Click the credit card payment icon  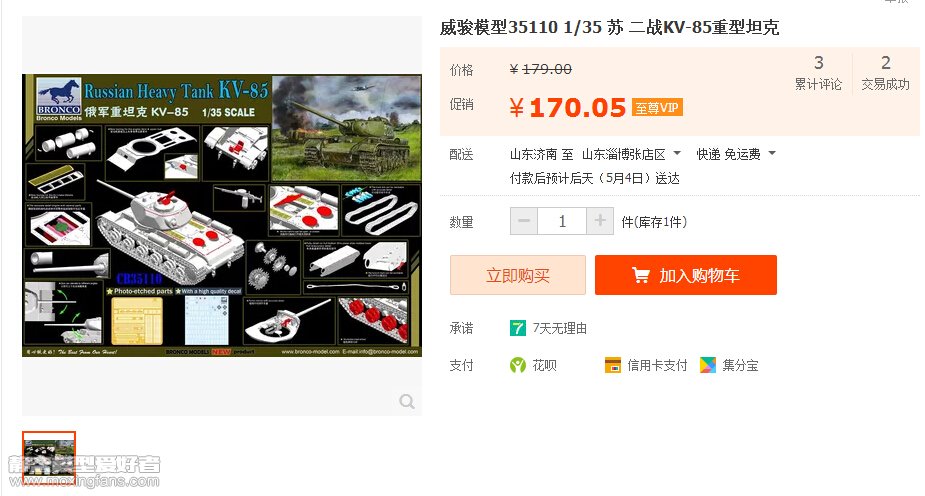click(x=613, y=365)
